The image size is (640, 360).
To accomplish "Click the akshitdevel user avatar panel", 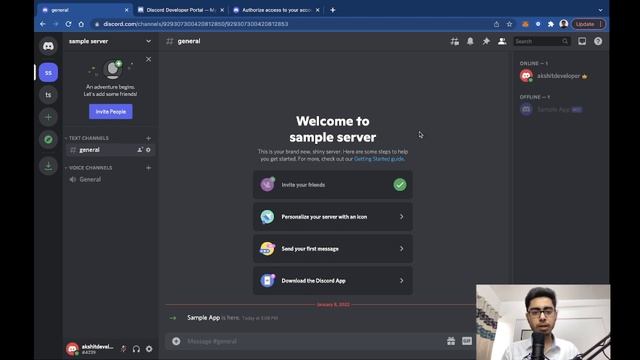I will coord(91,349).
